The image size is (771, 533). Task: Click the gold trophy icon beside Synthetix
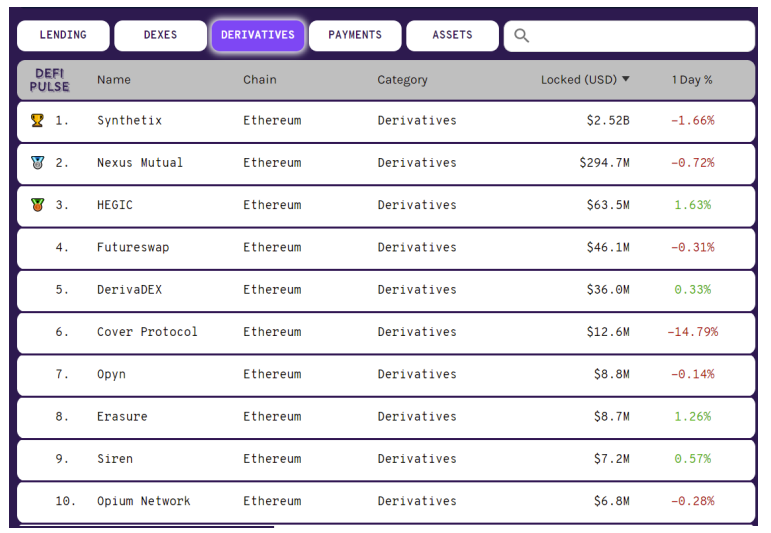38,120
